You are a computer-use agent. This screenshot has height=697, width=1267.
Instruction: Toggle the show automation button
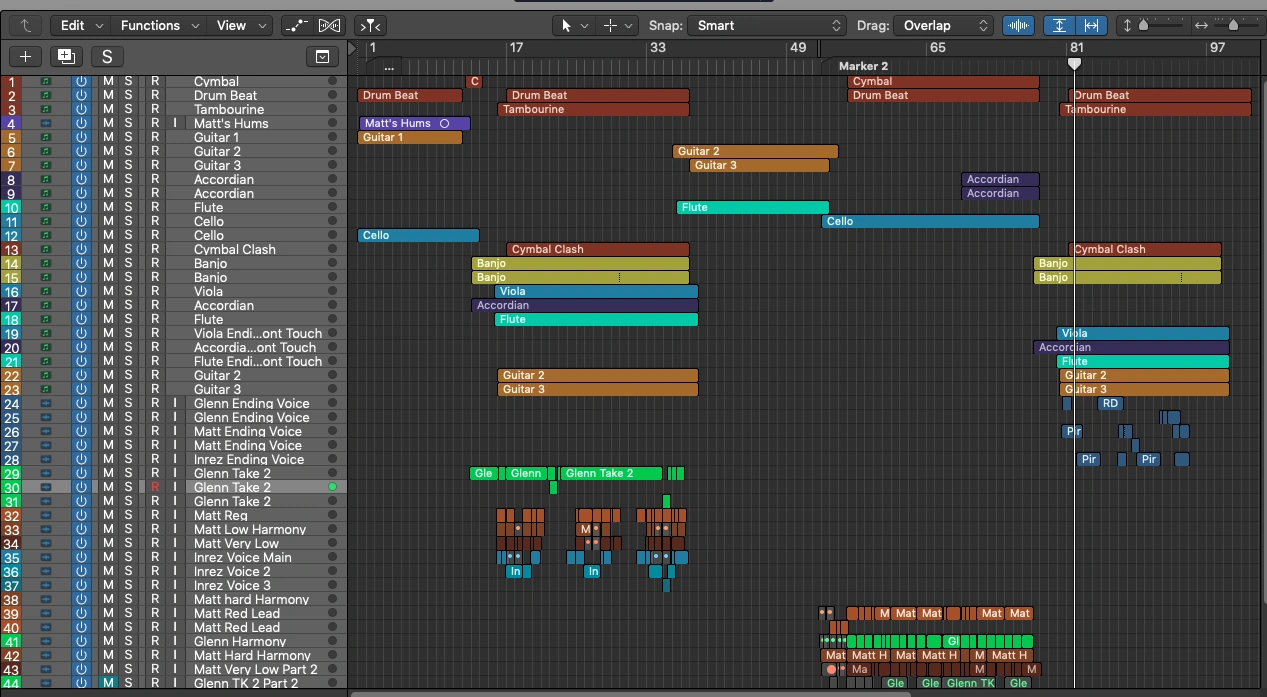point(296,25)
